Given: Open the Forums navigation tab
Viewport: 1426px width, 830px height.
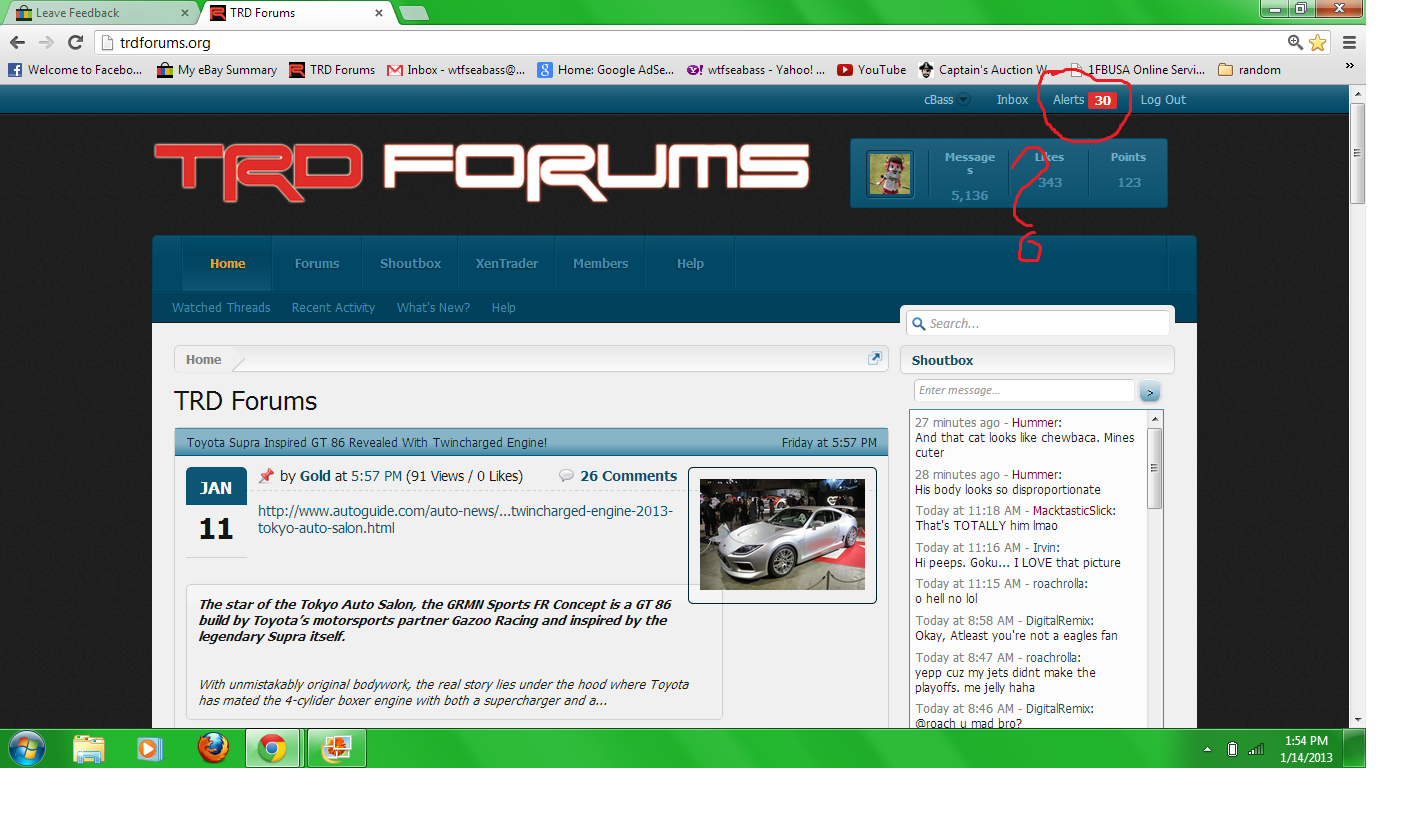Looking at the screenshot, I should 317,264.
